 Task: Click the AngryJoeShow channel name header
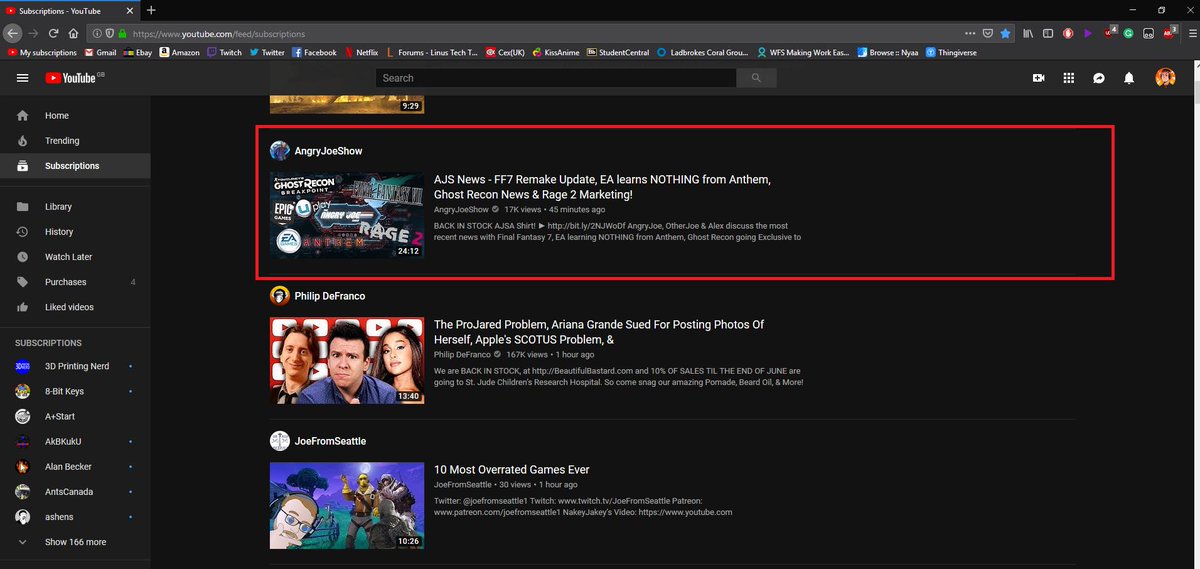click(328, 151)
